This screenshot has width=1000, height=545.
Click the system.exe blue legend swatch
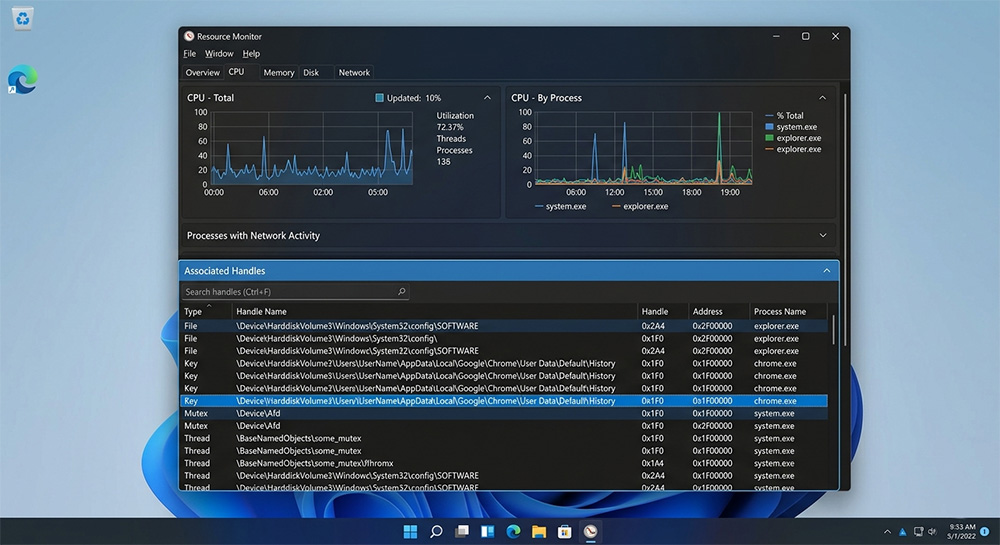(x=769, y=127)
